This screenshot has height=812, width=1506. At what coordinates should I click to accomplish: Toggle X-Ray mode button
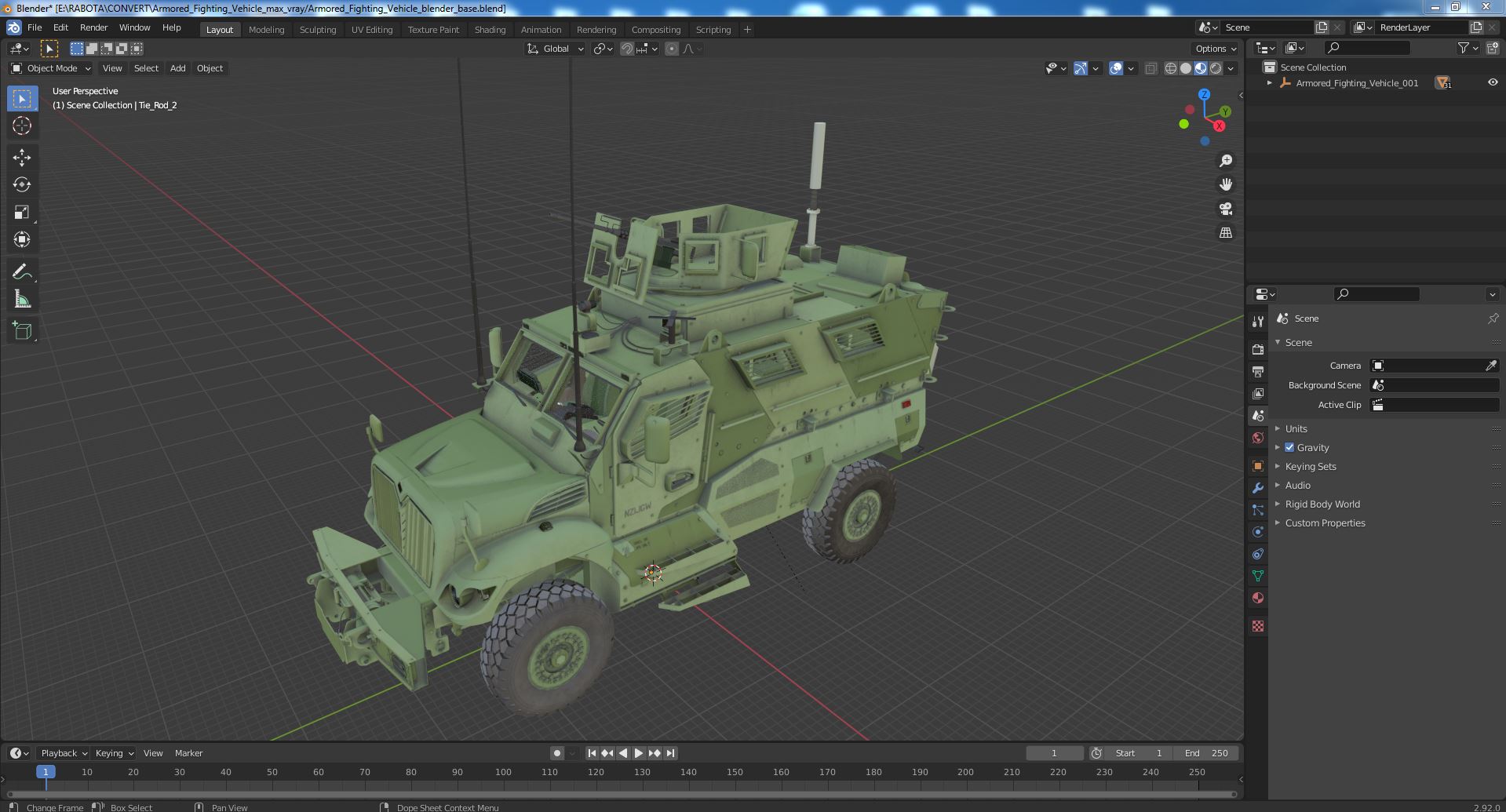coord(1150,68)
